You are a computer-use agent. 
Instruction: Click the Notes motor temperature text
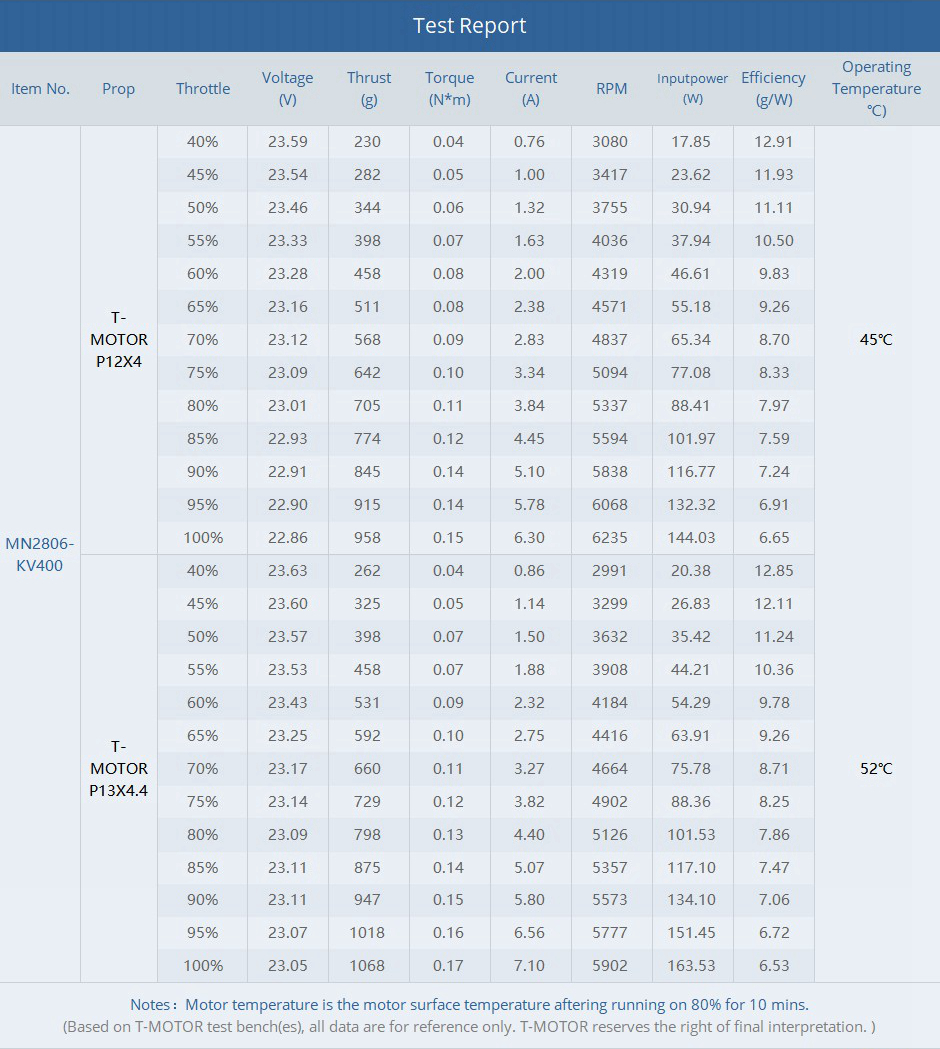[470, 1005]
